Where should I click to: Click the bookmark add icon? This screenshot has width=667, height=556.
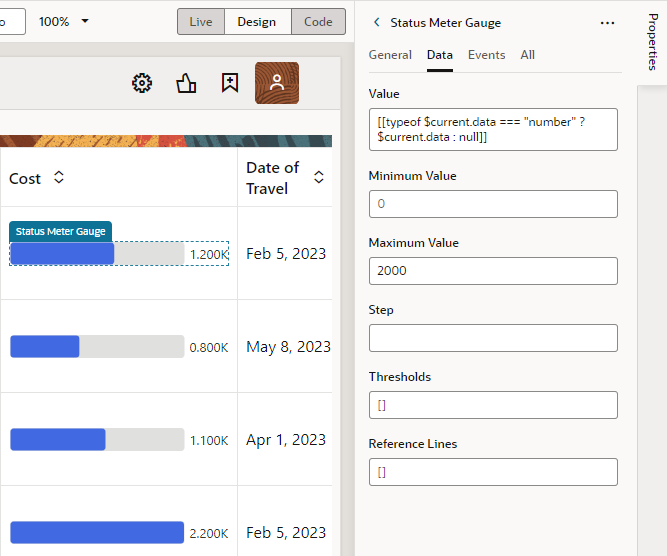[230, 83]
